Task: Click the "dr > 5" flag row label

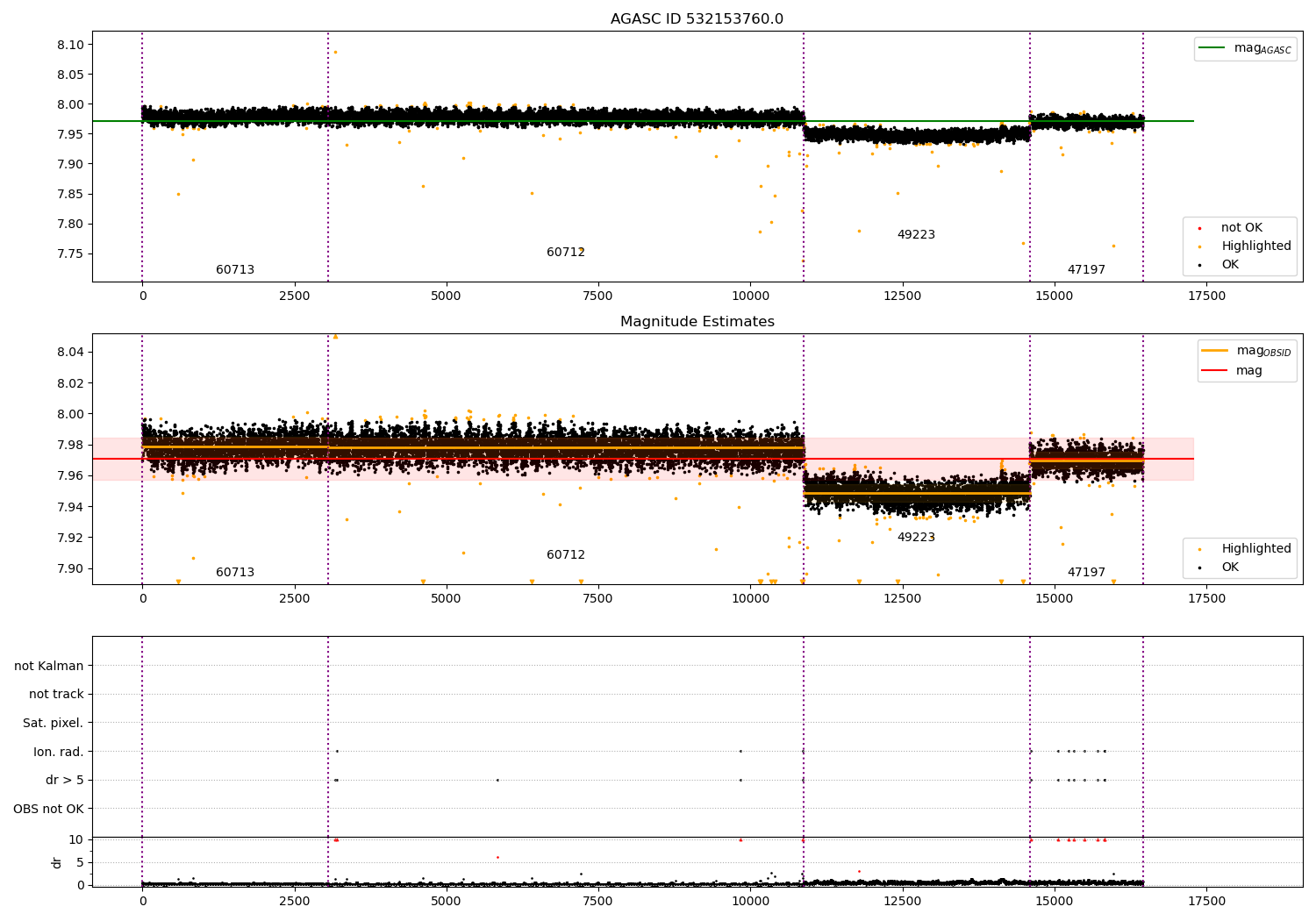Action: [x=65, y=780]
